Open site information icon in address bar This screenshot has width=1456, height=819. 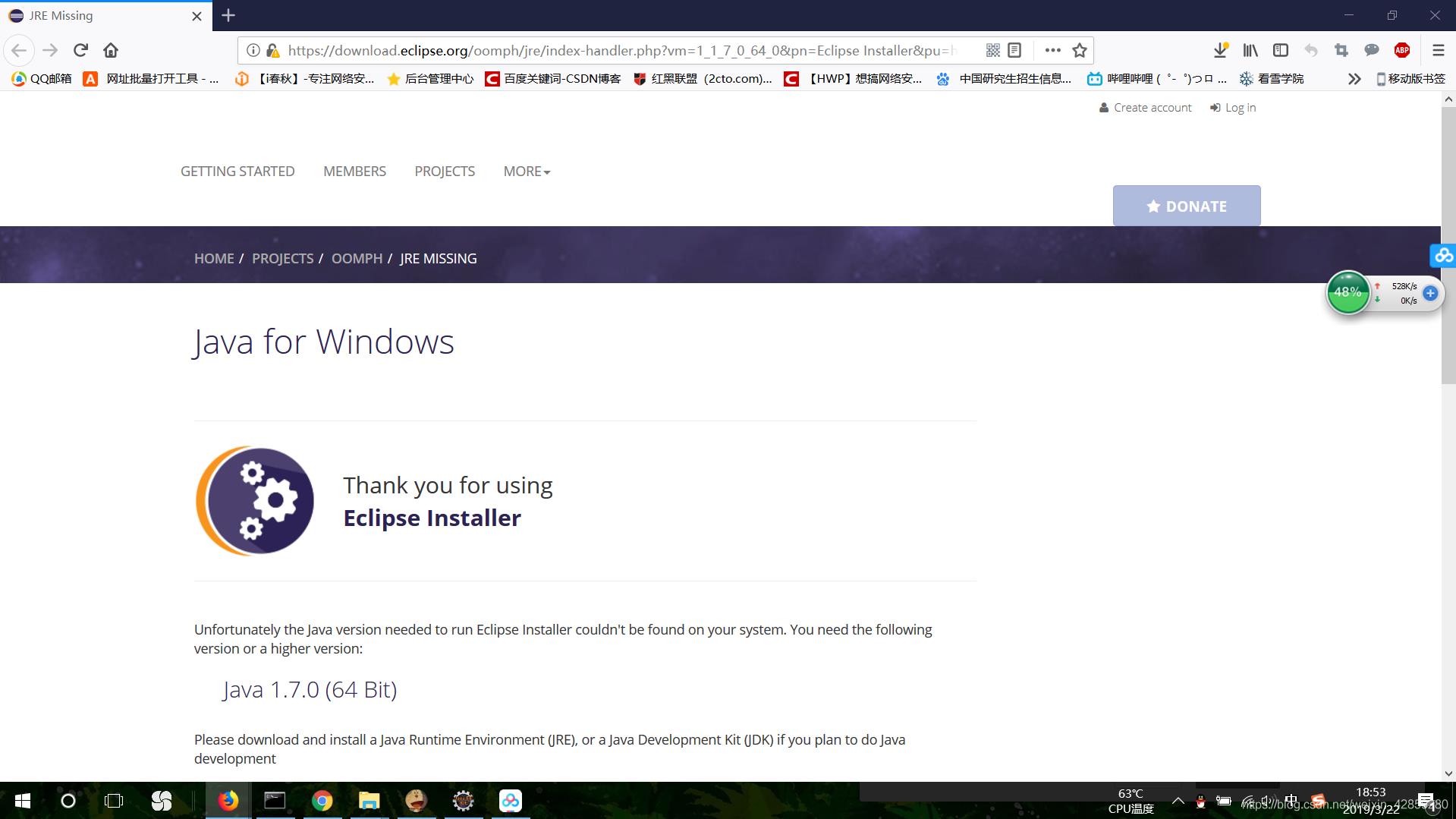253,50
